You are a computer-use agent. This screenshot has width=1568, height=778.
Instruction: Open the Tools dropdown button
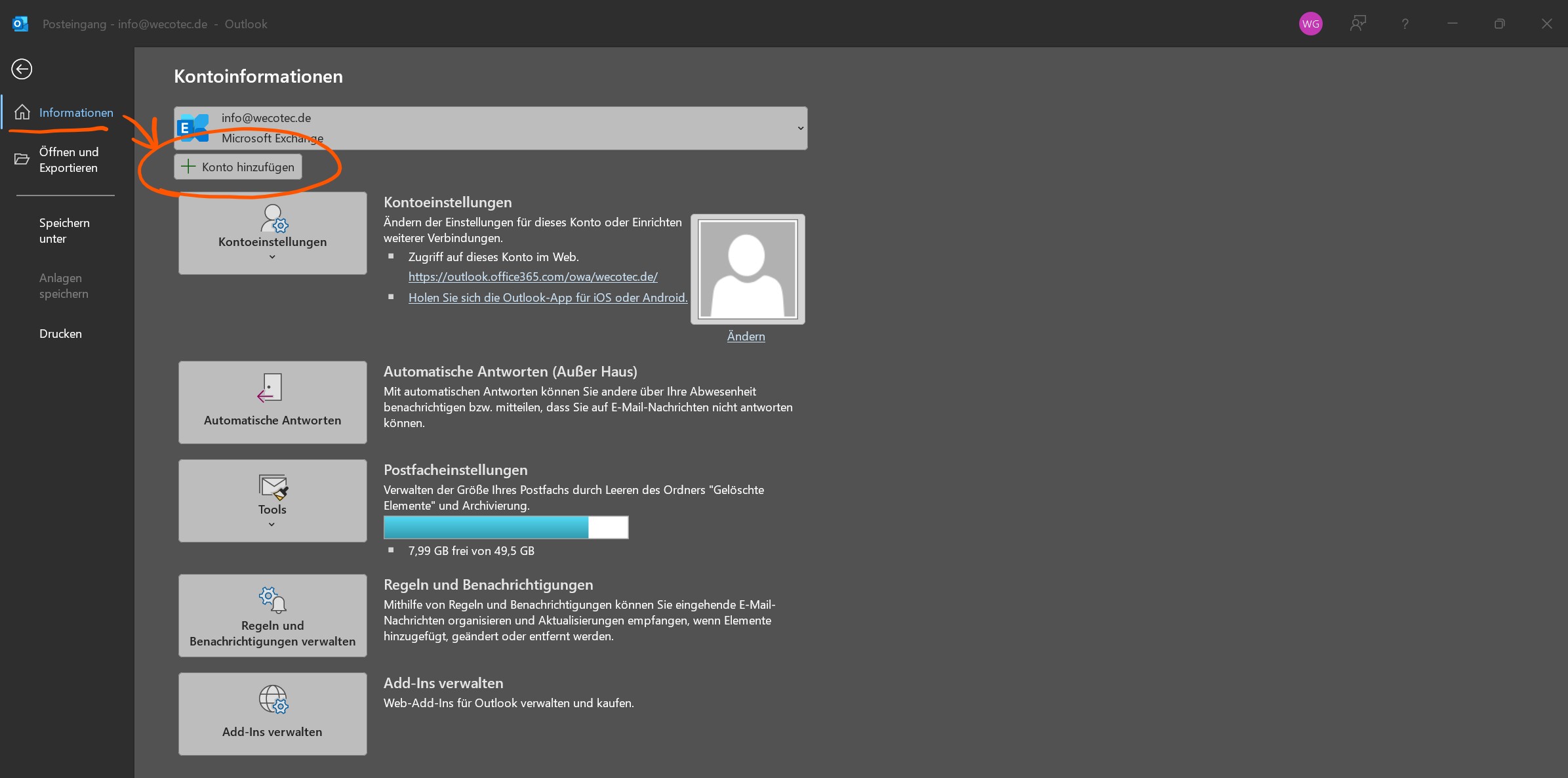(273, 501)
